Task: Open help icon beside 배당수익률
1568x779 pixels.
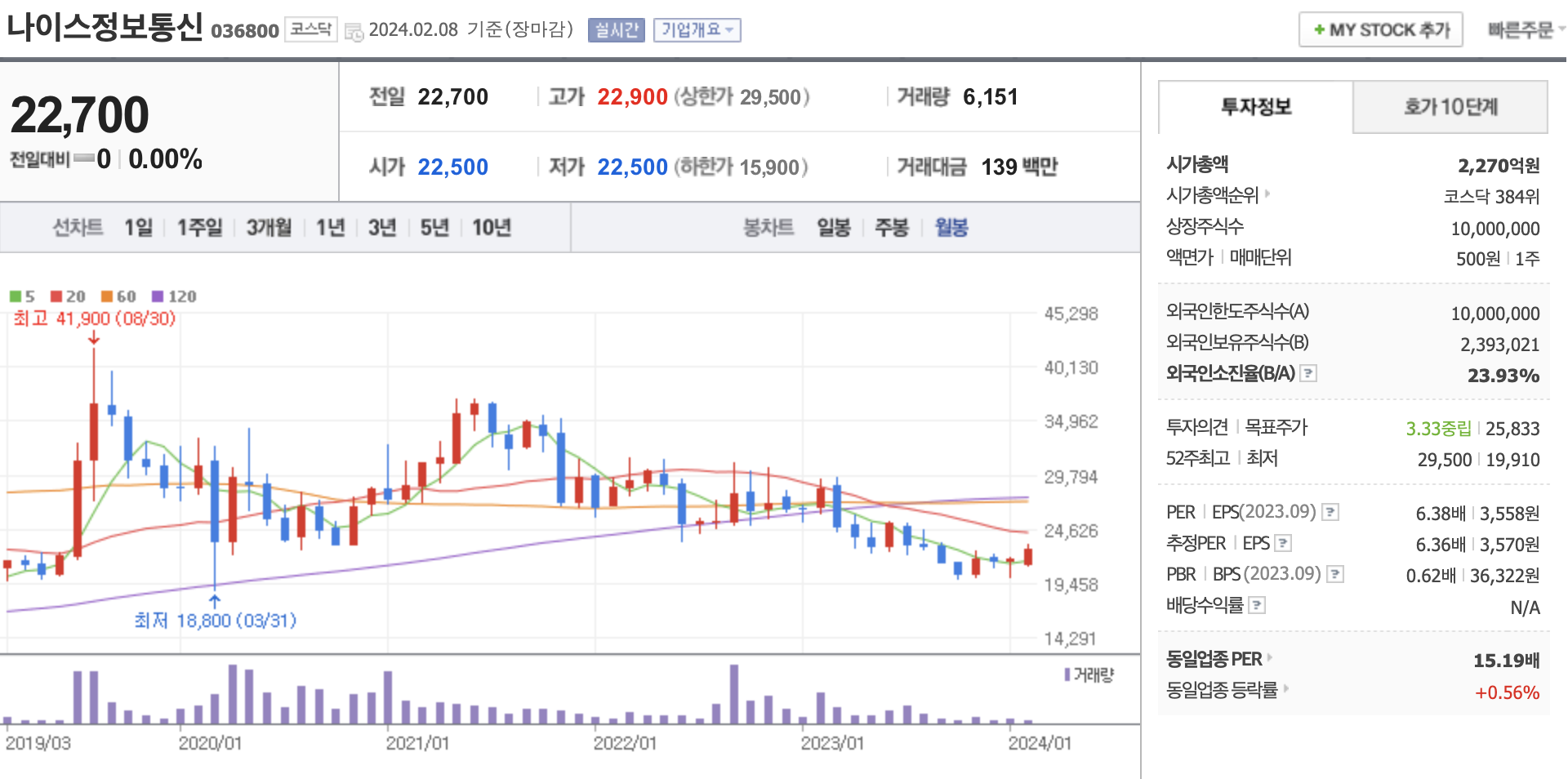Action: 1258,605
